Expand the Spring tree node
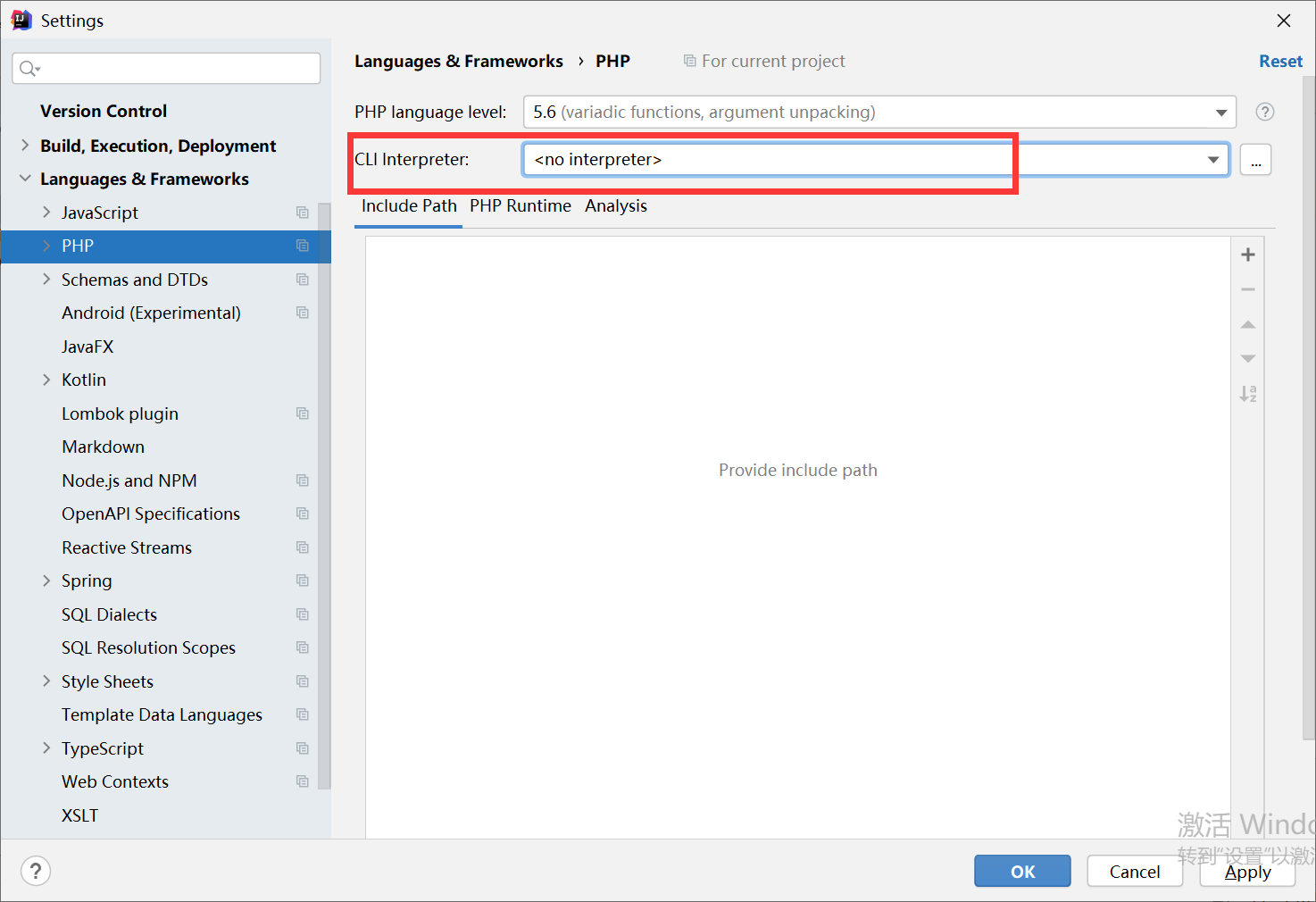 click(46, 580)
